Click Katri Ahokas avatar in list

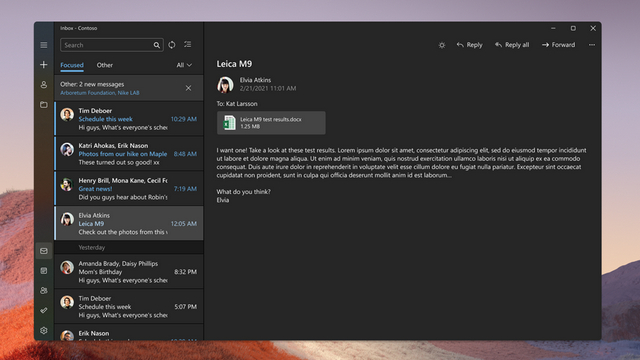67,149
